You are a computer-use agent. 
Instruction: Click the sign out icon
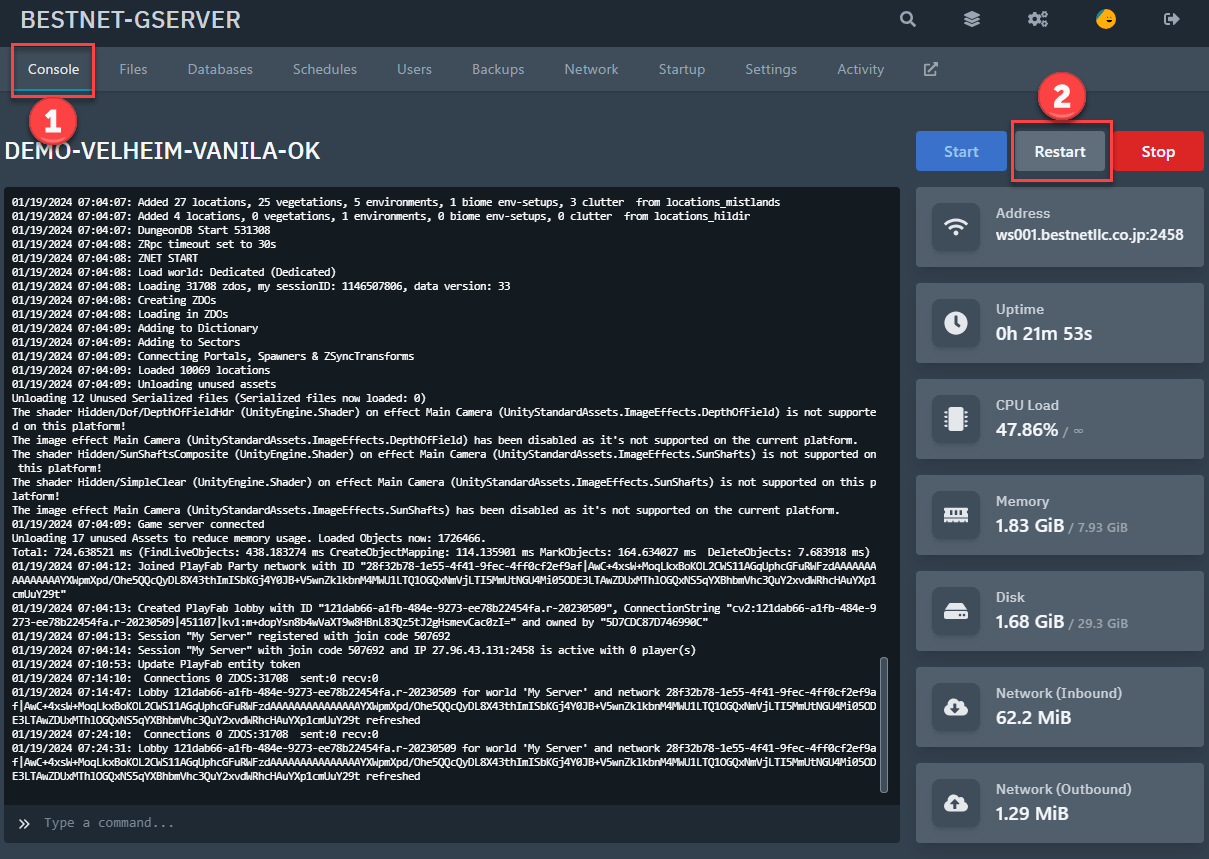[1171, 19]
